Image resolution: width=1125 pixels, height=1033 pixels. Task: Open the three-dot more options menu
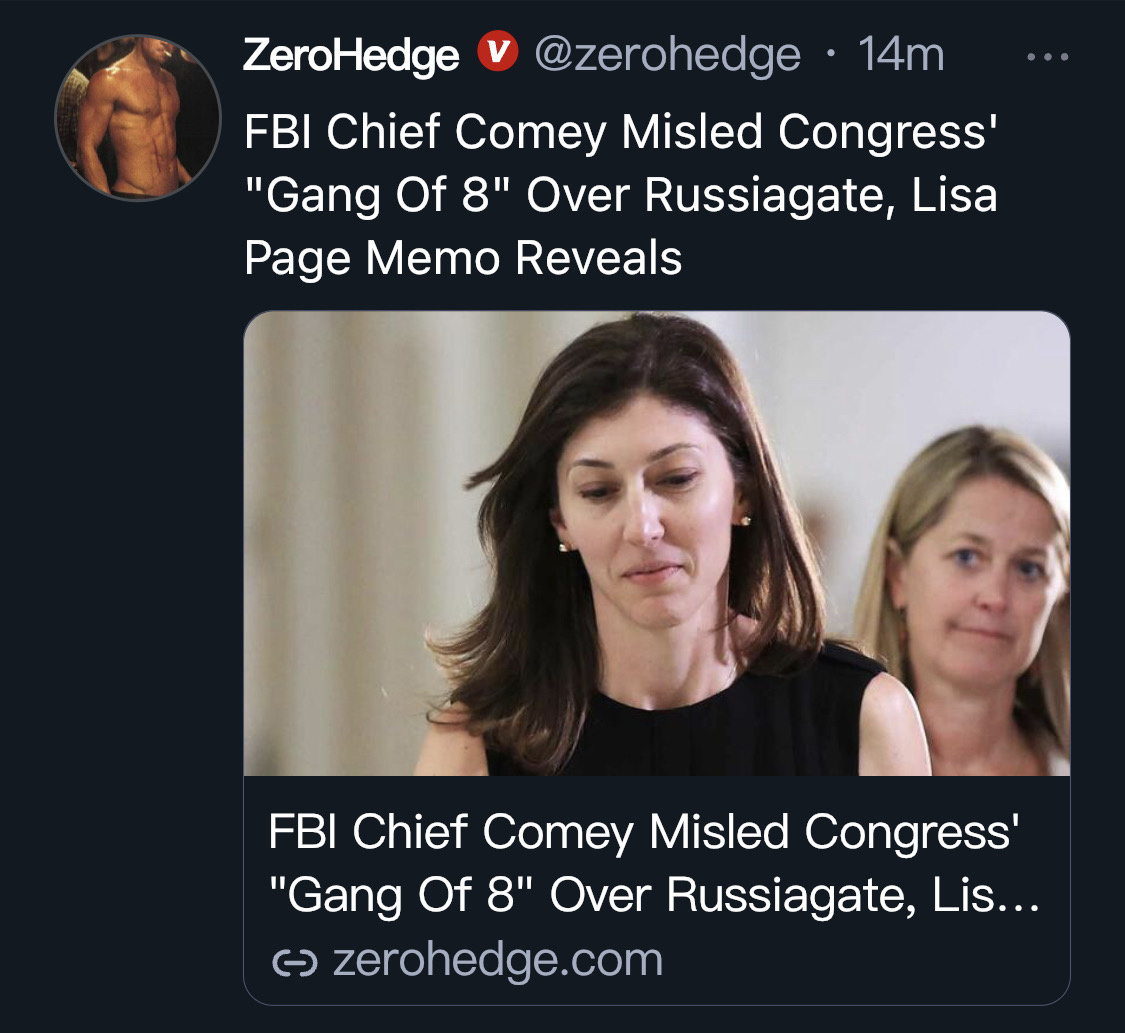pyautogui.click(x=1048, y=57)
